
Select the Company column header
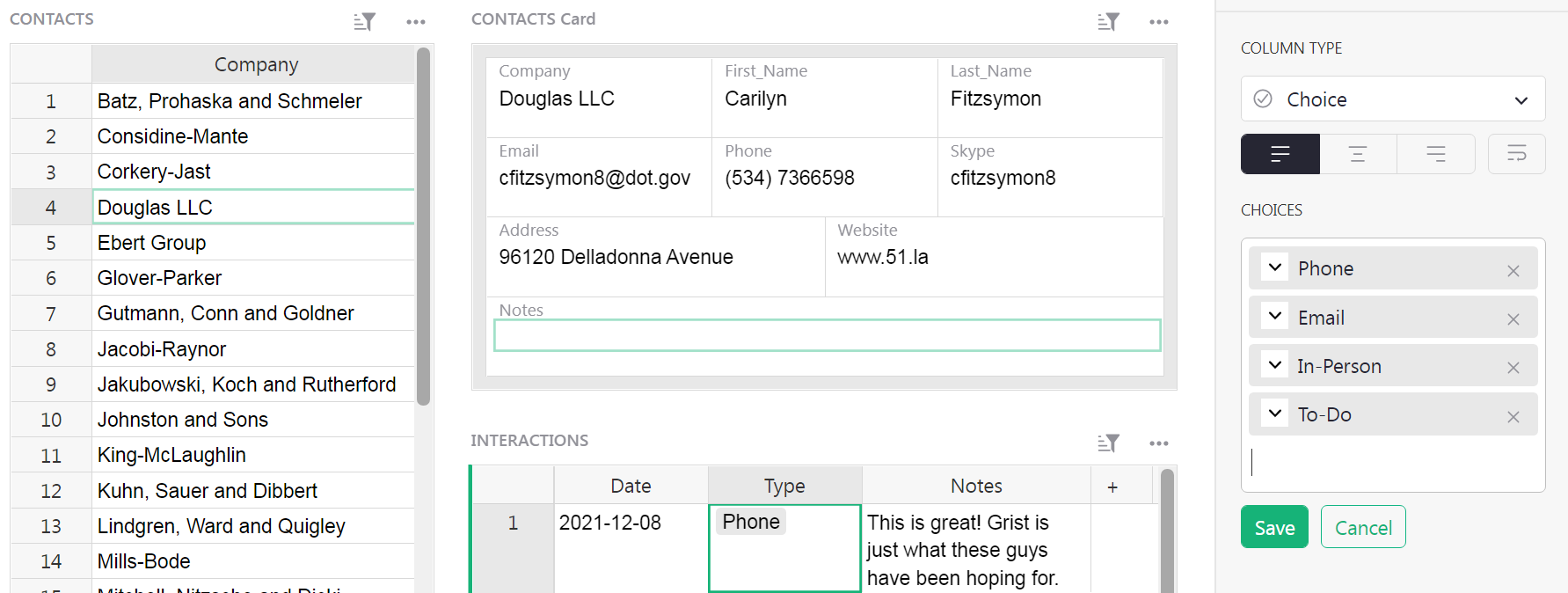[256, 65]
